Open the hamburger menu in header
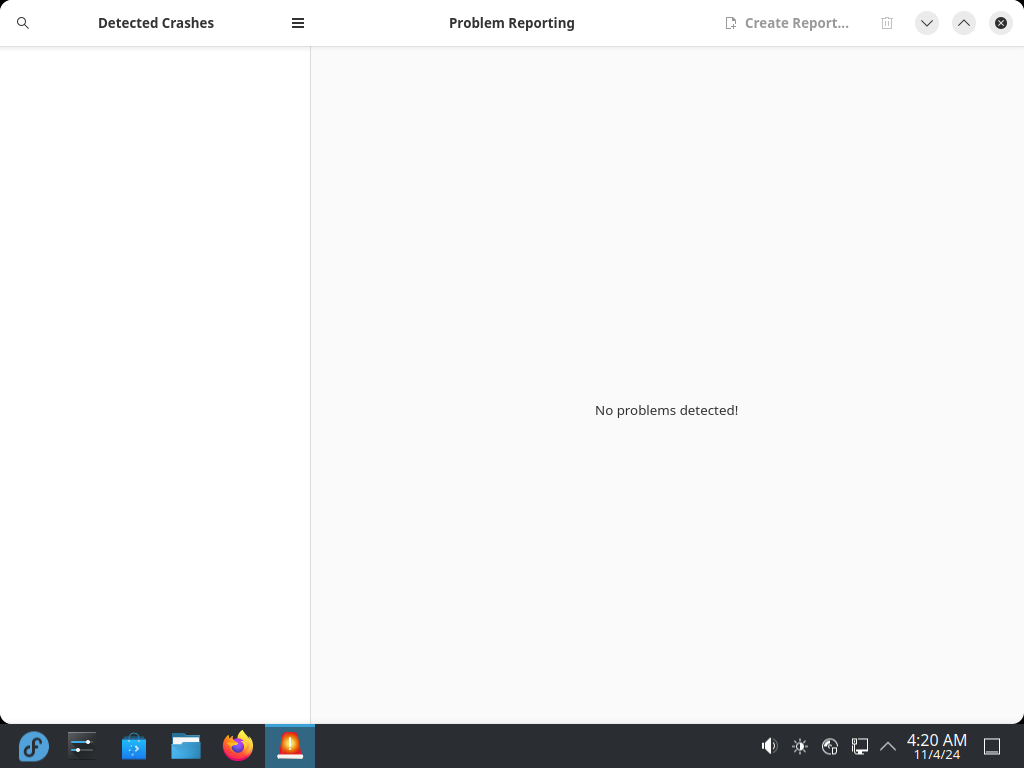This screenshot has height=768, width=1024. pyautogui.click(x=298, y=23)
